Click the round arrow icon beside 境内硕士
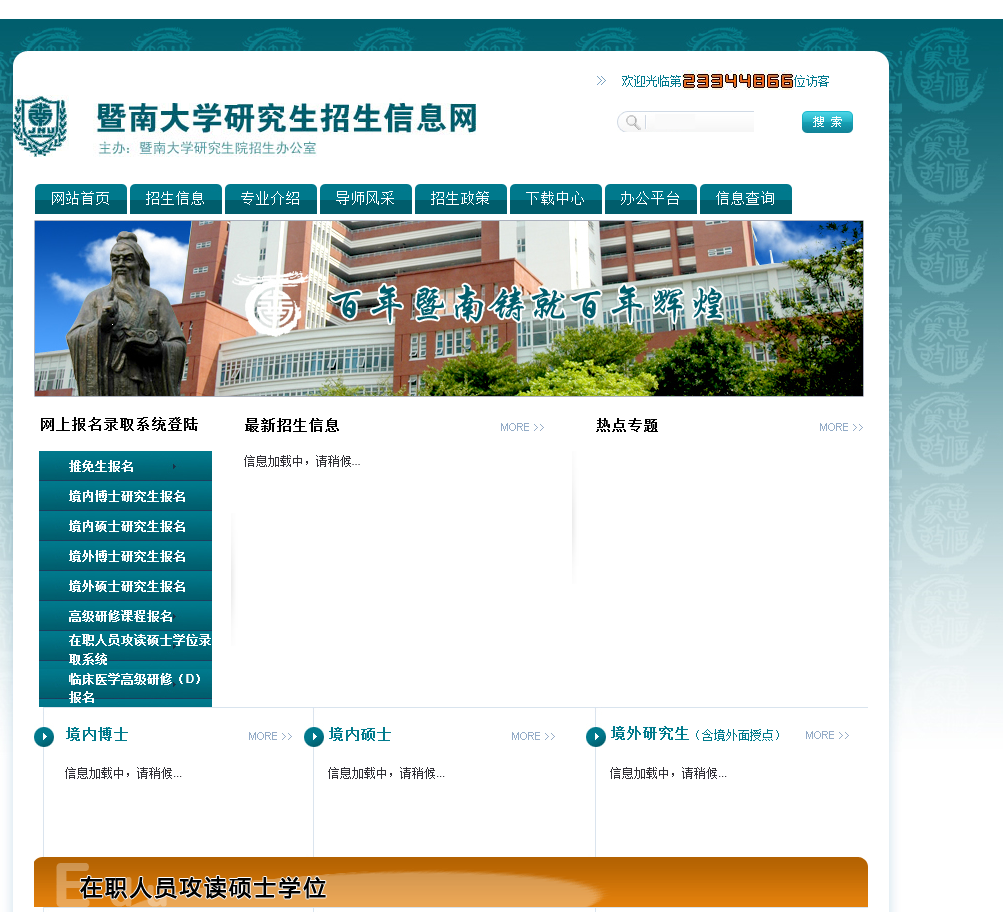 [314, 737]
